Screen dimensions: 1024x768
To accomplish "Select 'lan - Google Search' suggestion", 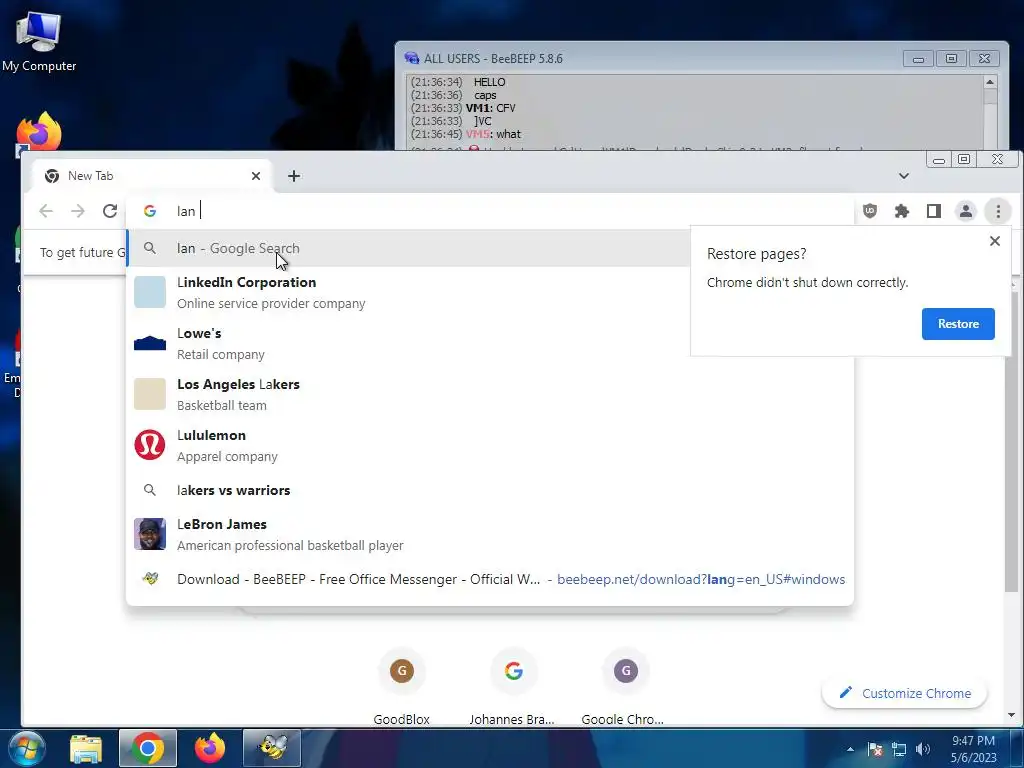I will pyautogui.click(x=408, y=248).
